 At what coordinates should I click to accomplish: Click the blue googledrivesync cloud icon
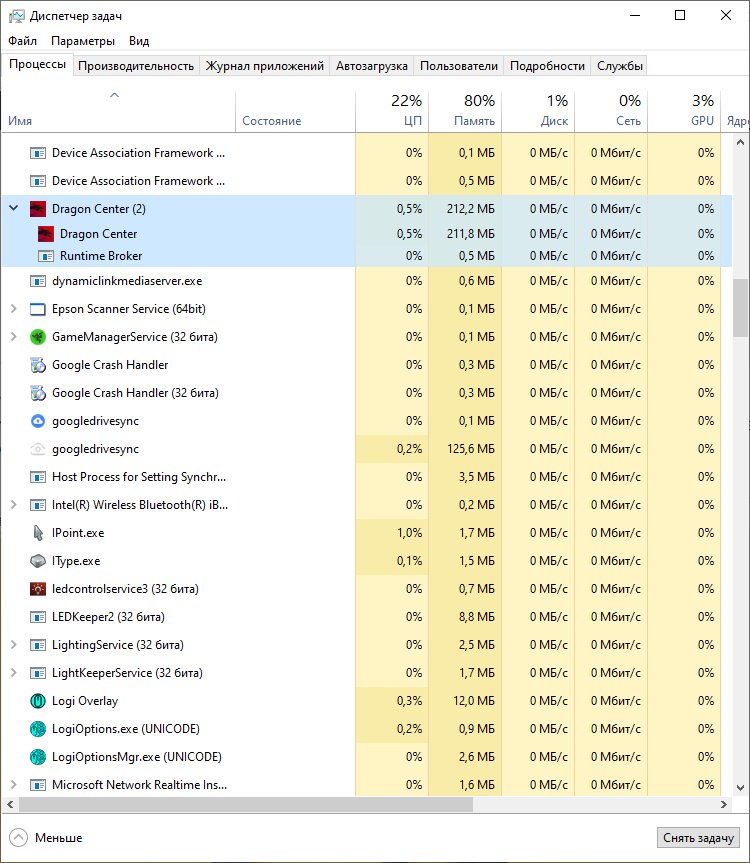pos(37,421)
